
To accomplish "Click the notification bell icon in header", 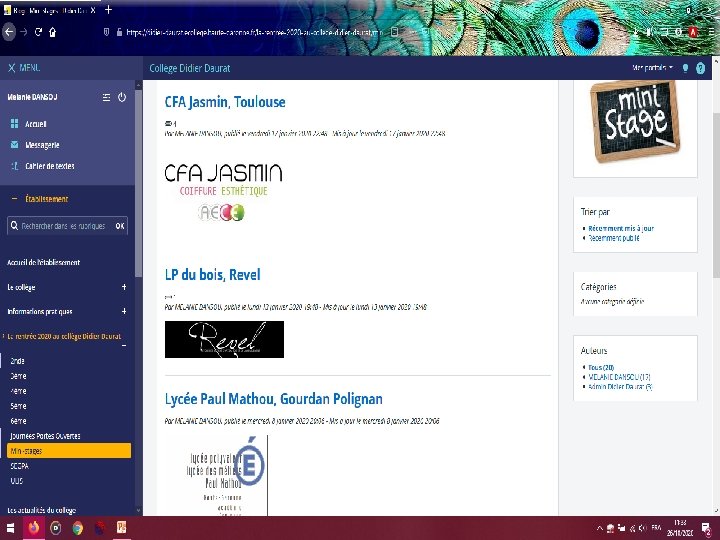I will 685,68.
